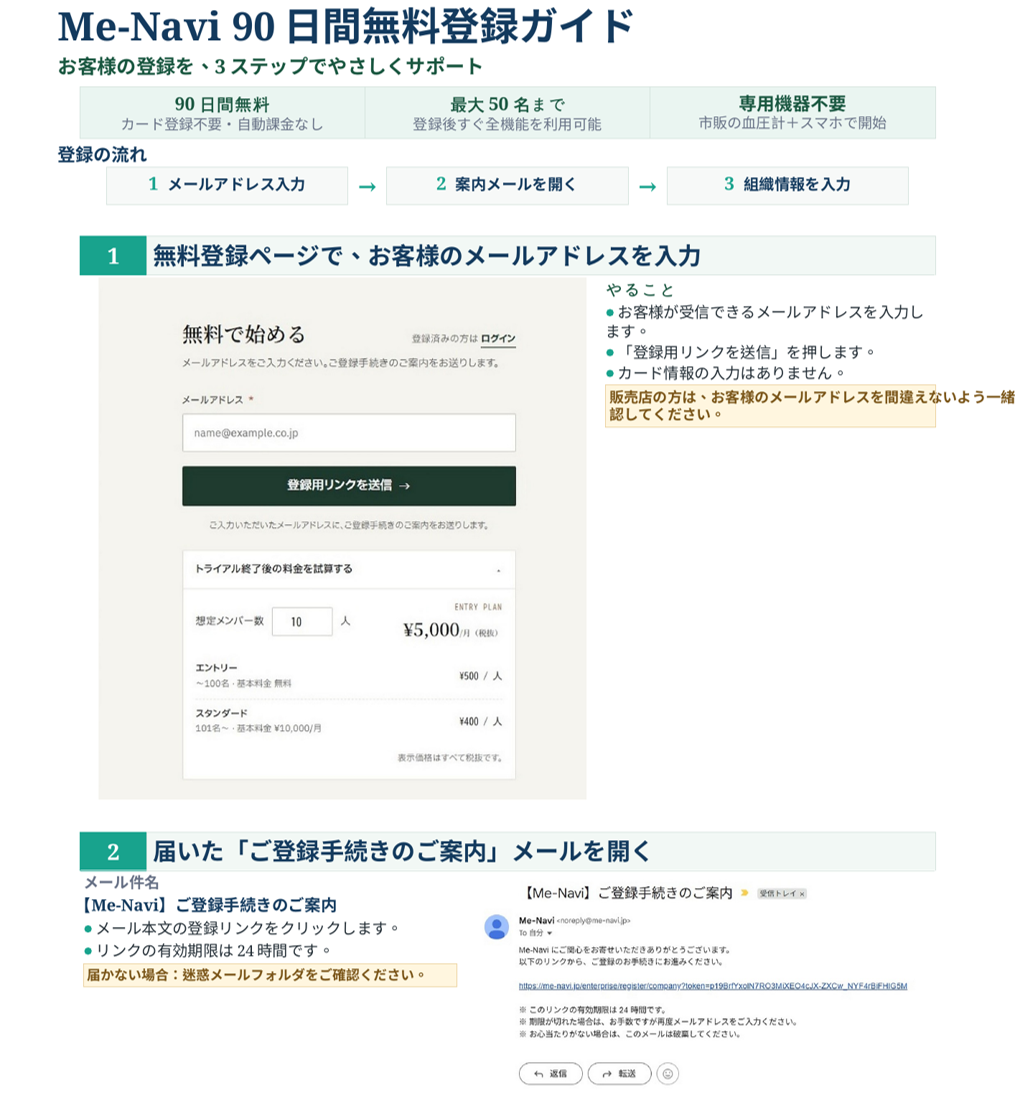
Task: Click the 想定メンバー数 number field
Action: pos(302,622)
